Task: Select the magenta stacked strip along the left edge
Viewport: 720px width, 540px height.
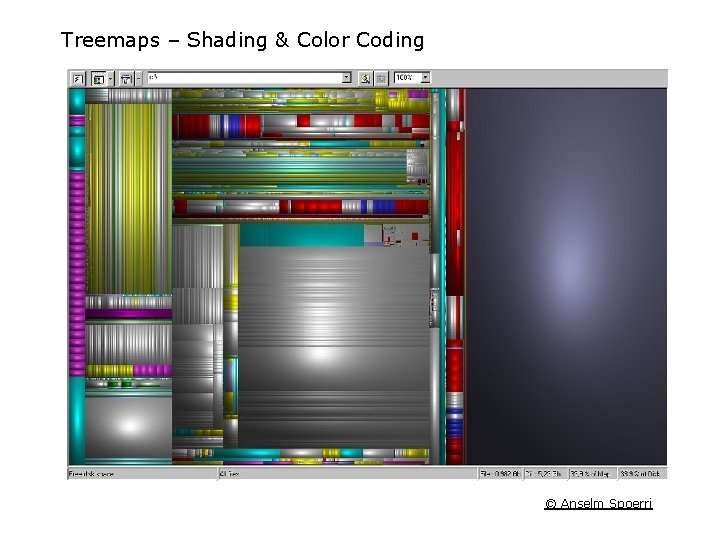Action: [x=77, y=274]
